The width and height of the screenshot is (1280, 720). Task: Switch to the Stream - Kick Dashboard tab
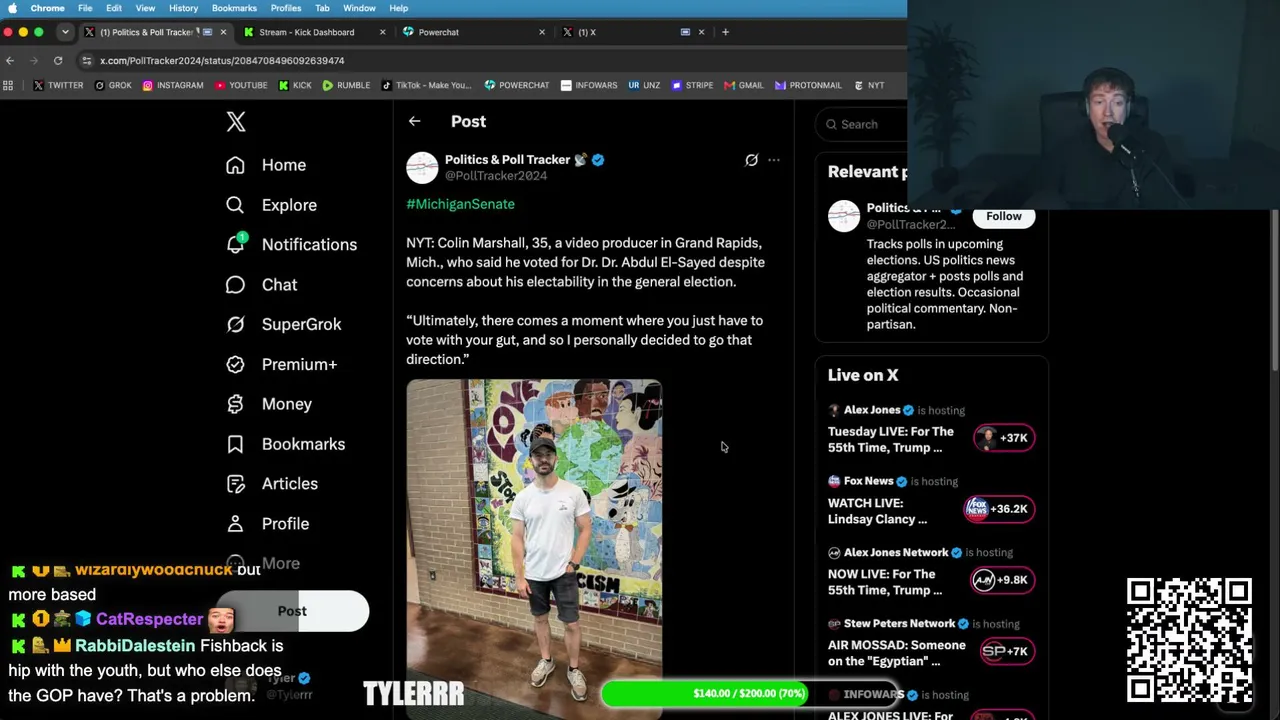314,32
